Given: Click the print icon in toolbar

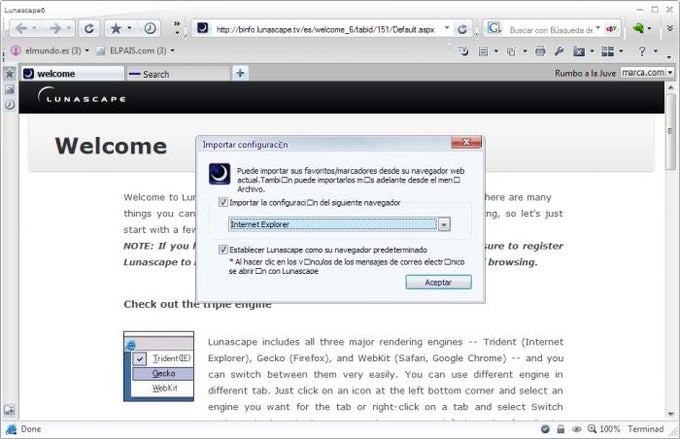Looking at the screenshot, I should point(540,51).
